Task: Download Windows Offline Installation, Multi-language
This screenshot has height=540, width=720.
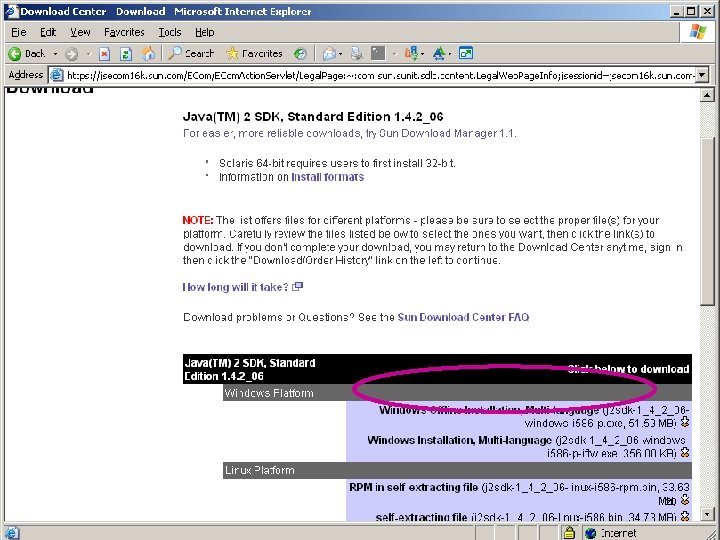Action: tap(489, 410)
